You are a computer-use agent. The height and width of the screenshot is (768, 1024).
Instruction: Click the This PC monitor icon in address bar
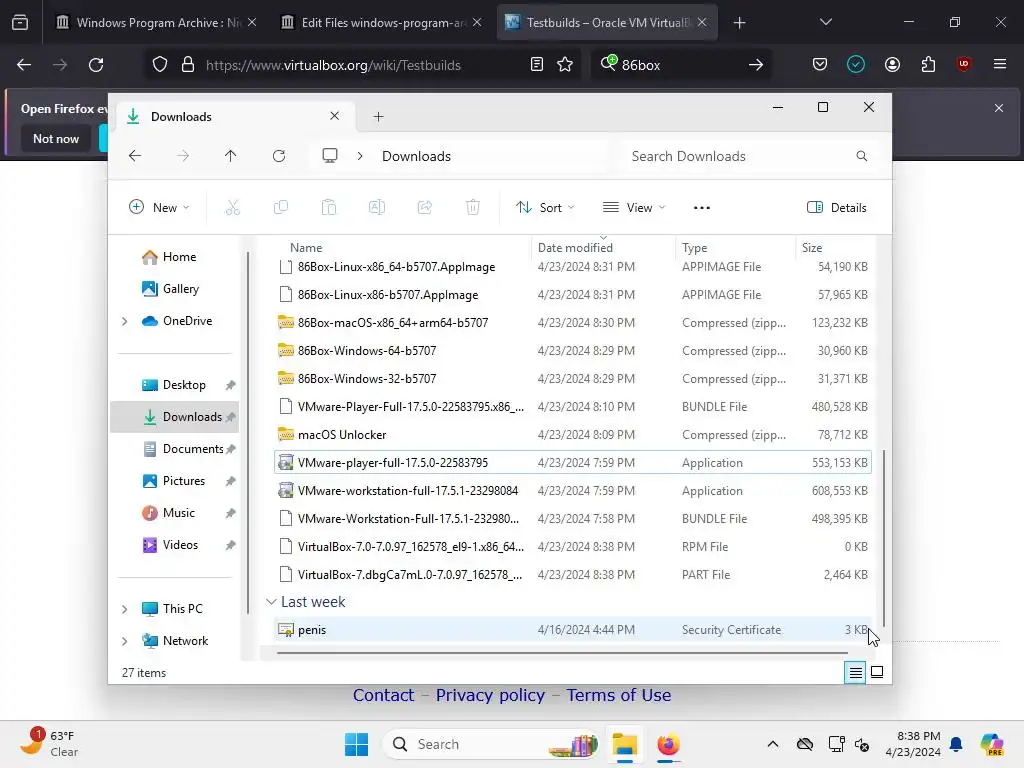coord(330,156)
